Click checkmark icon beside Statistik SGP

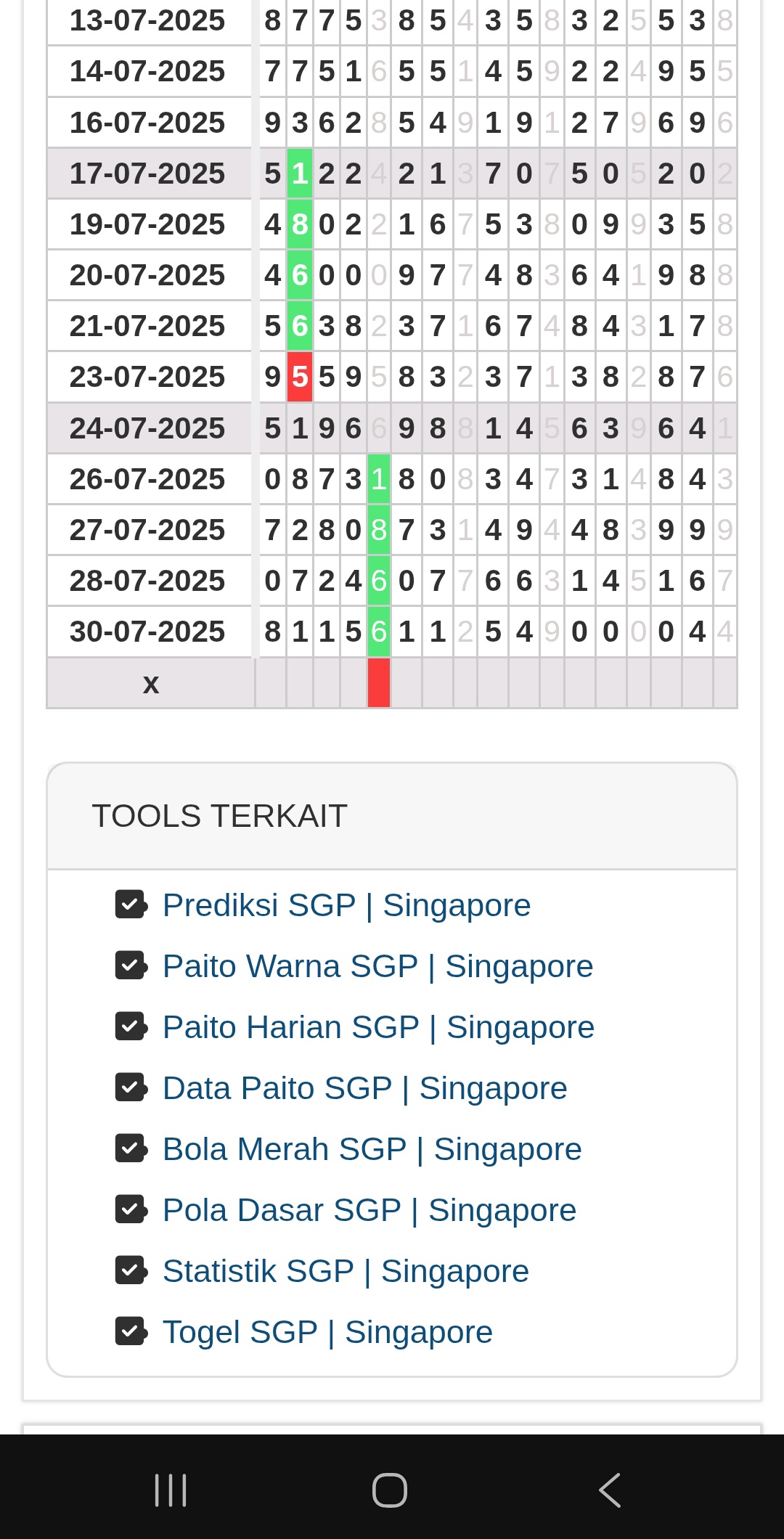coord(131,1270)
